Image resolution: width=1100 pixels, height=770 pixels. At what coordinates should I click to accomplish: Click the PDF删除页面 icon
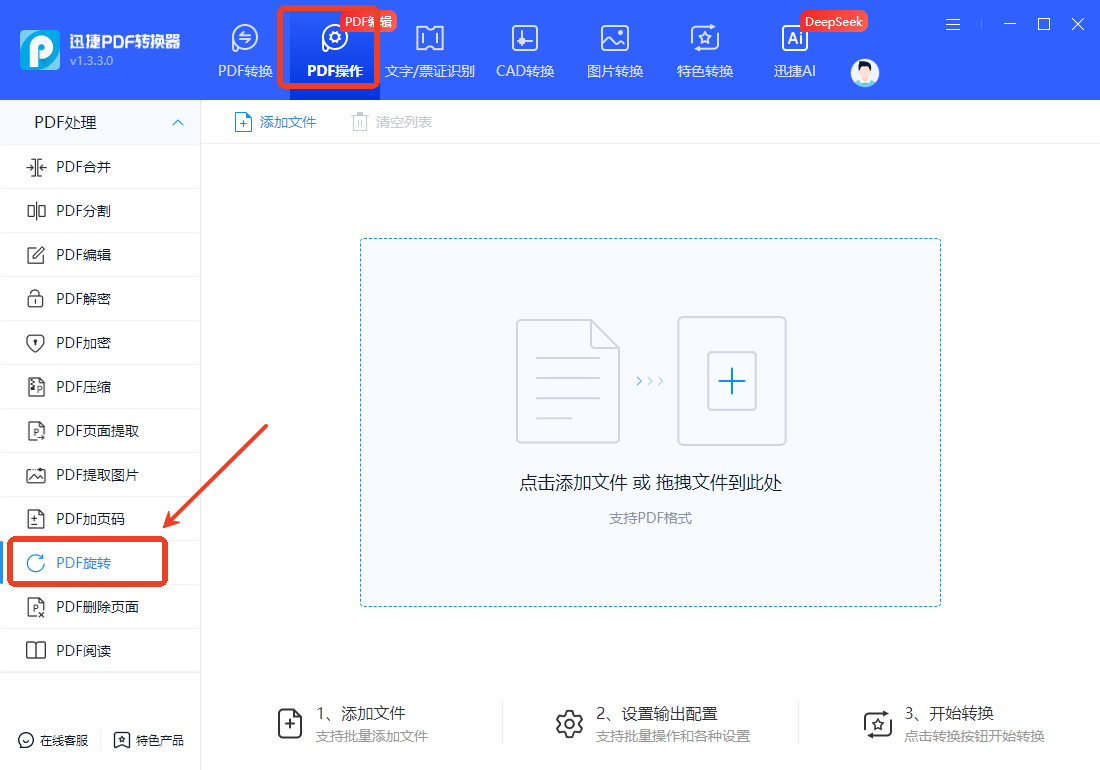pyautogui.click(x=36, y=607)
